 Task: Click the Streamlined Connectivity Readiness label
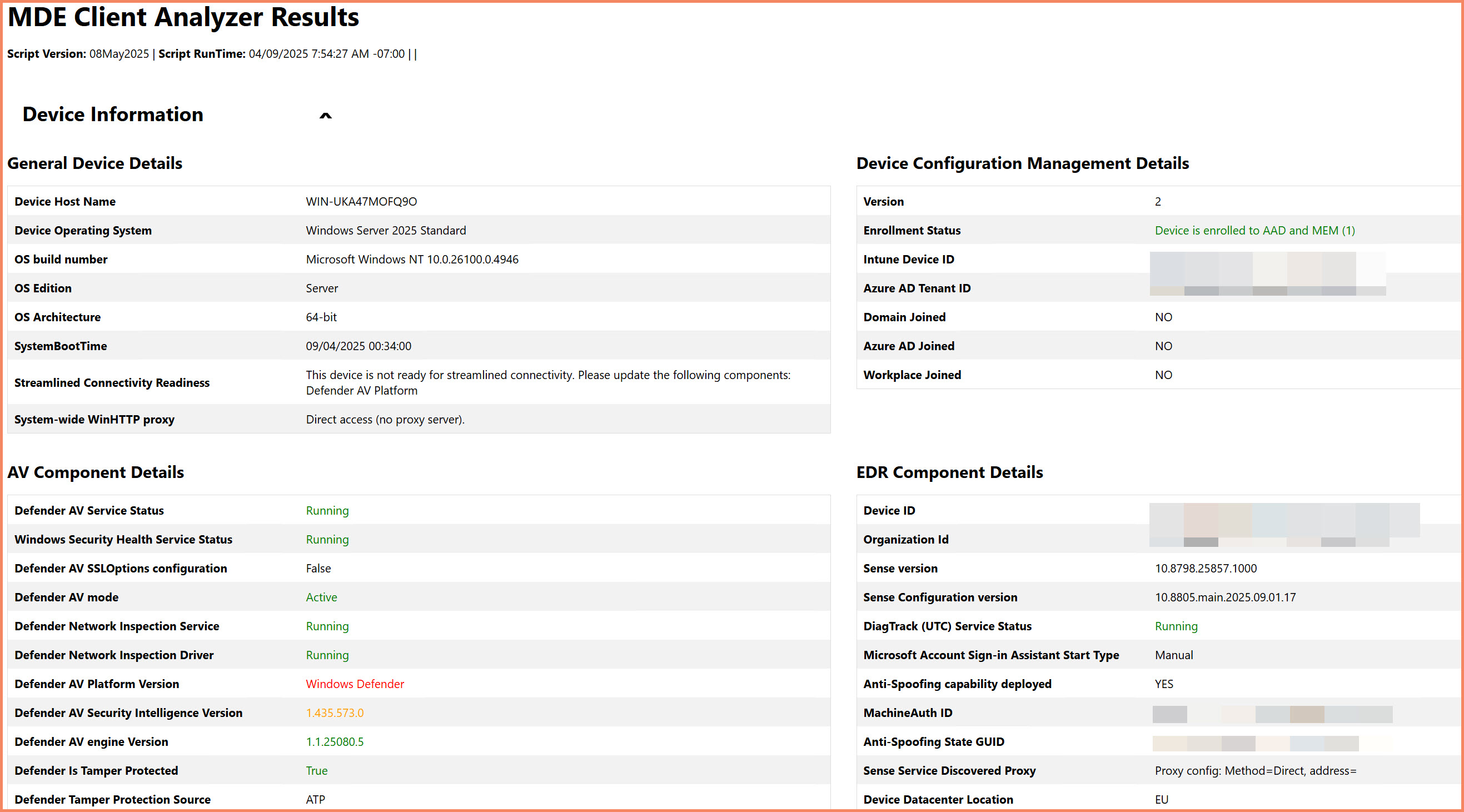click(x=112, y=383)
